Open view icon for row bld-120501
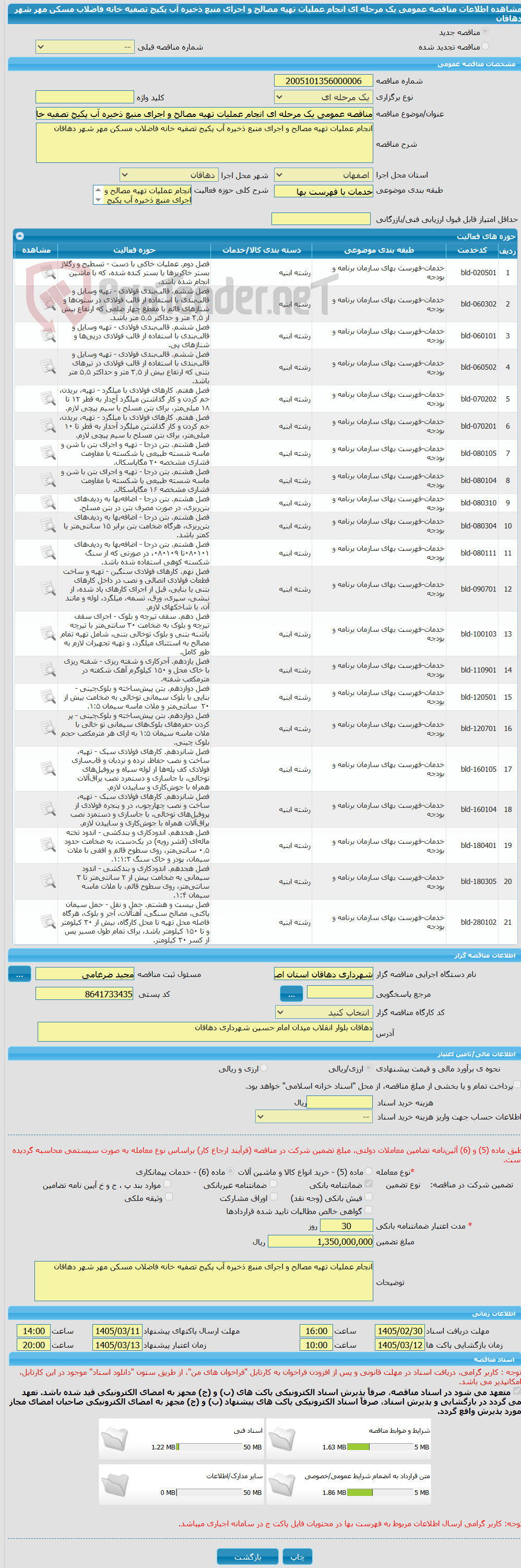 pos(48,697)
